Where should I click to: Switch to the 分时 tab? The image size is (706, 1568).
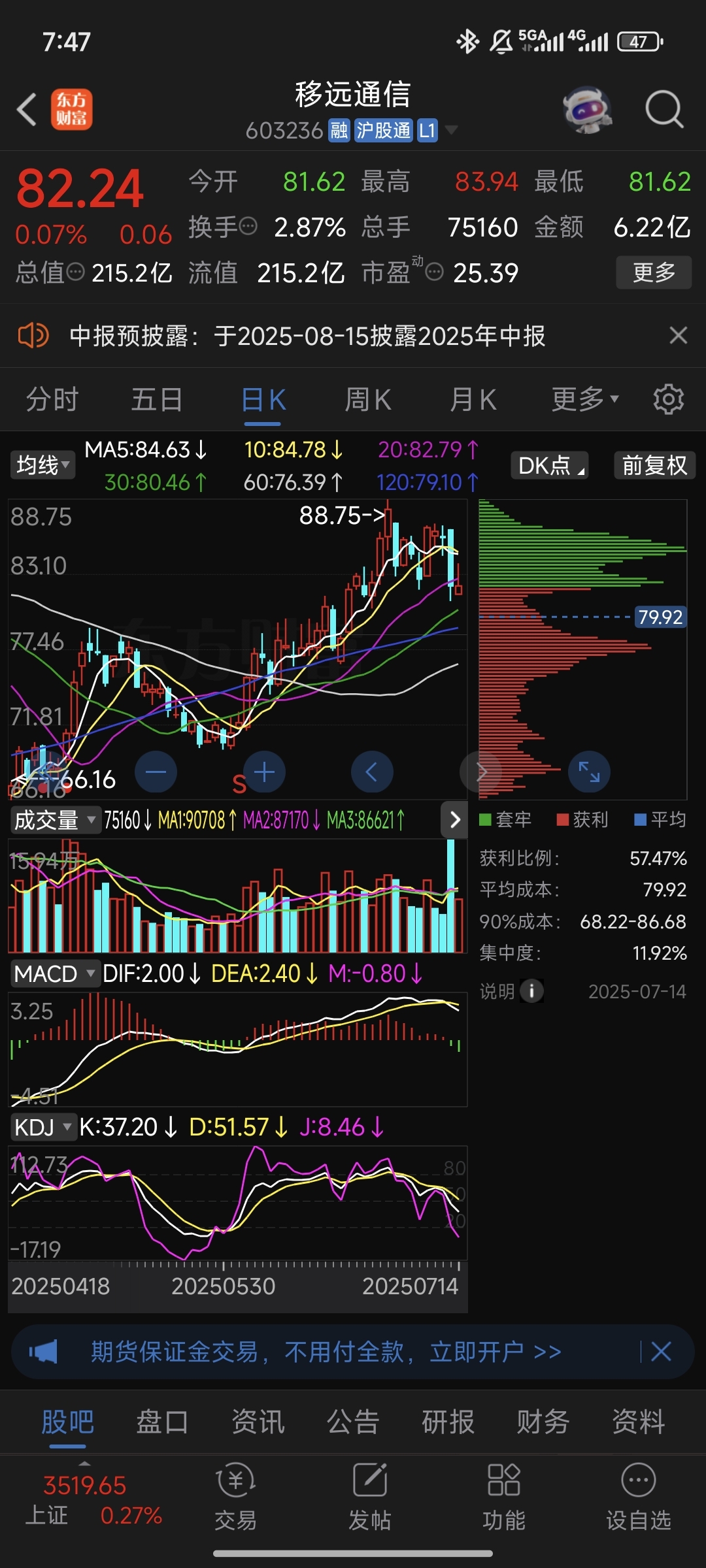coord(52,399)
